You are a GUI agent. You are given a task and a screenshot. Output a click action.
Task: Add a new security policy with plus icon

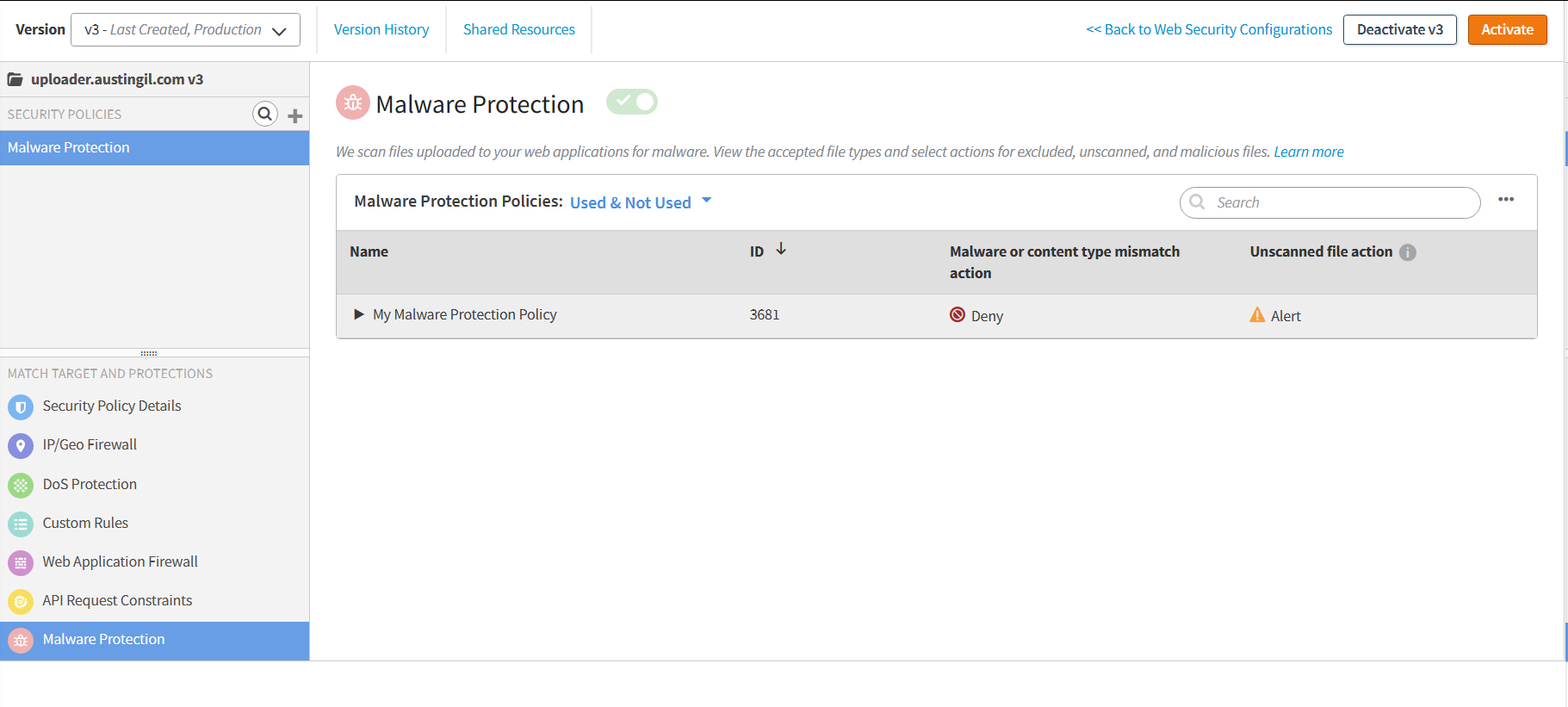pos(294,115)
